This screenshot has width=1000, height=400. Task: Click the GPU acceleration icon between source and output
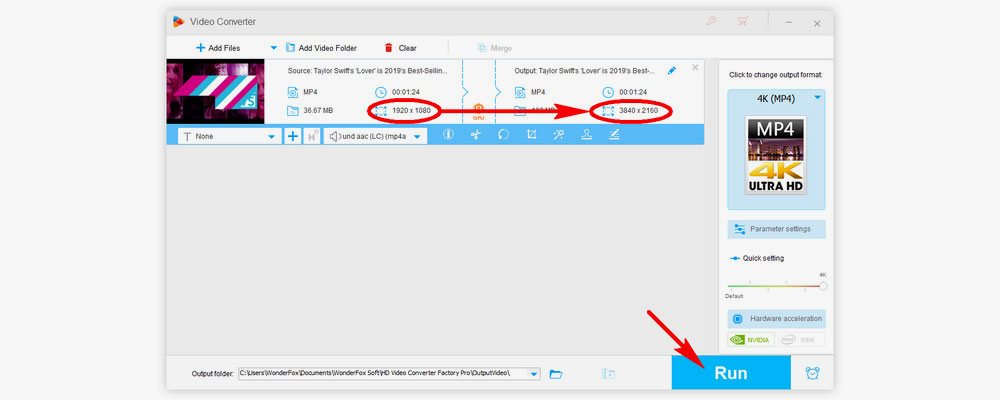click(x=479, y=112)
